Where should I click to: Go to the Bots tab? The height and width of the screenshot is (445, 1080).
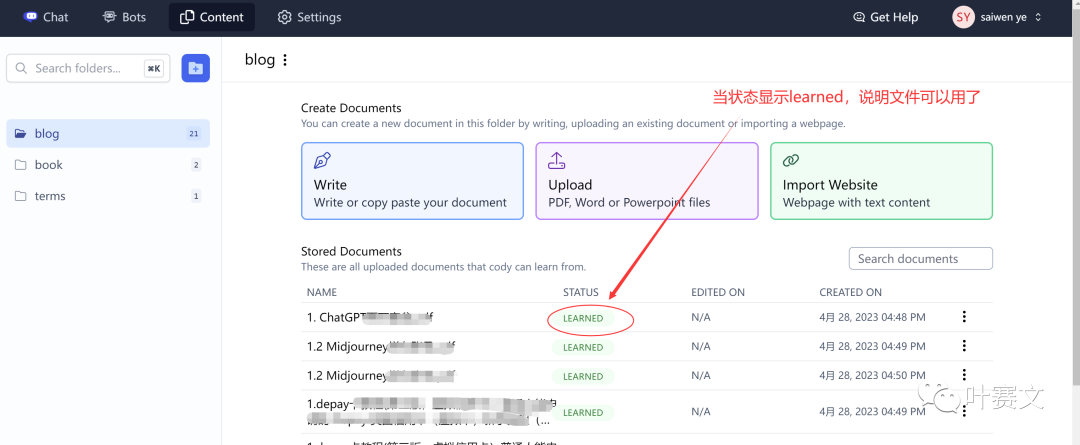(123, 17)
